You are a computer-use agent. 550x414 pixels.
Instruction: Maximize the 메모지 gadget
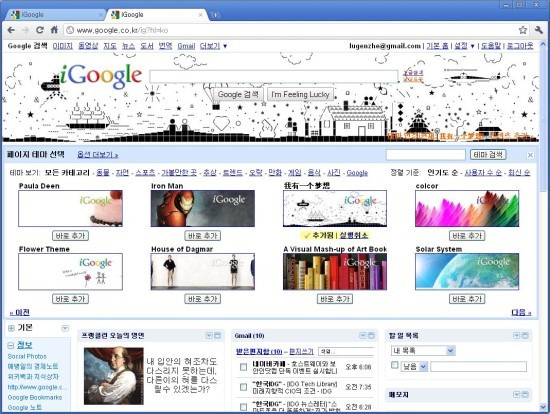click(x=525, y=395)
